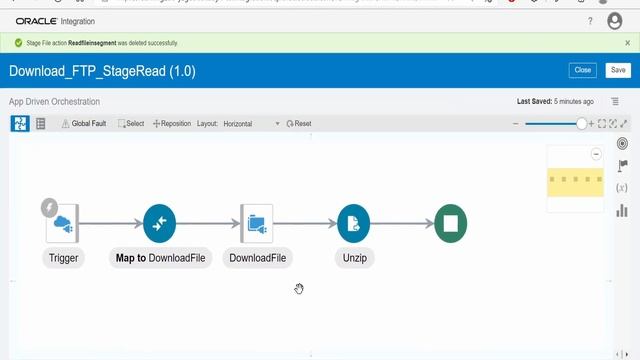Switch to canvas view icon

(x=20, y=123)
